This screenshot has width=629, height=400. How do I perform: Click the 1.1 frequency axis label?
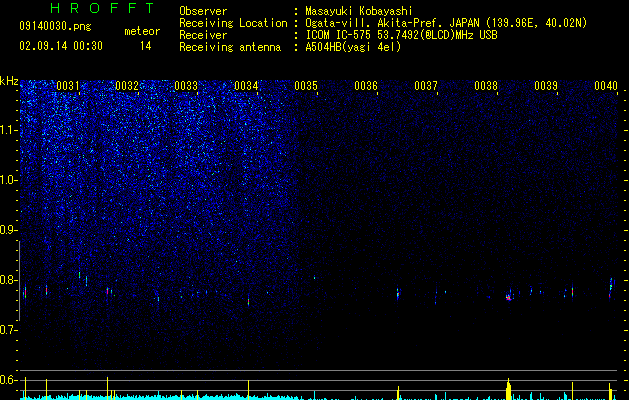(x=8, y=130)
